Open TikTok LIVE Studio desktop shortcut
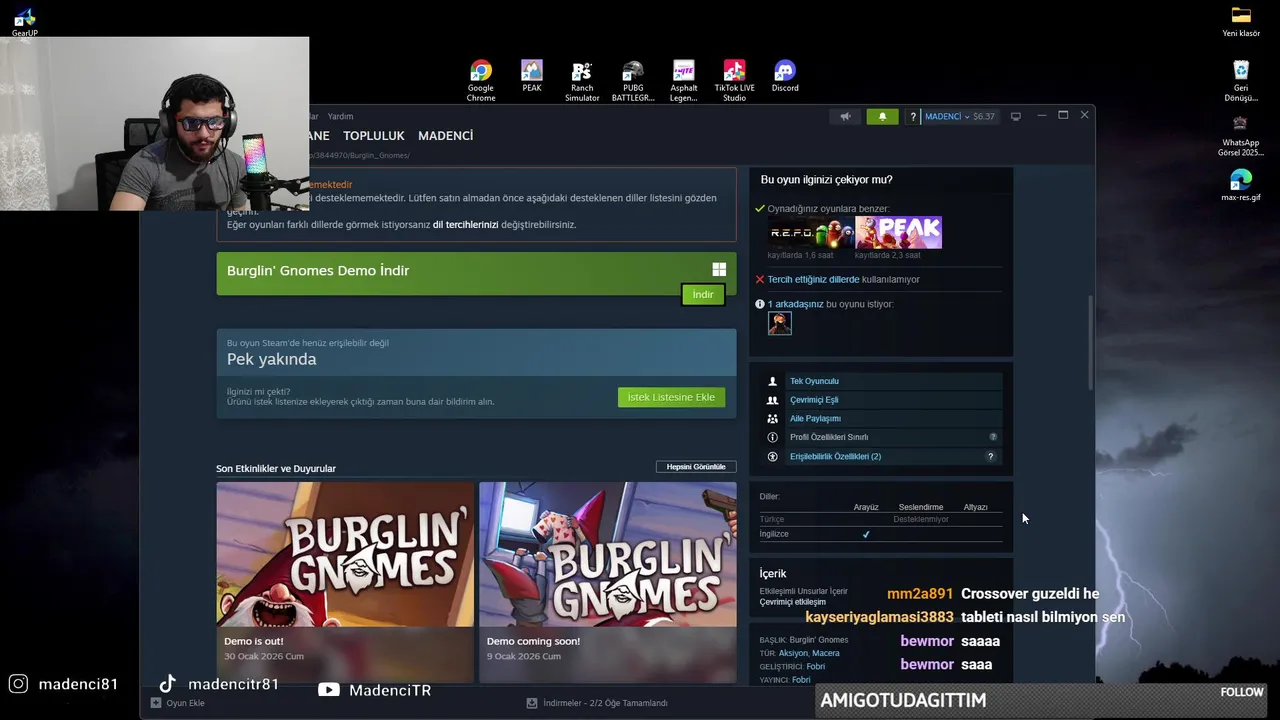This screenshot has height=720, width=1280. (x=734, y=82)
